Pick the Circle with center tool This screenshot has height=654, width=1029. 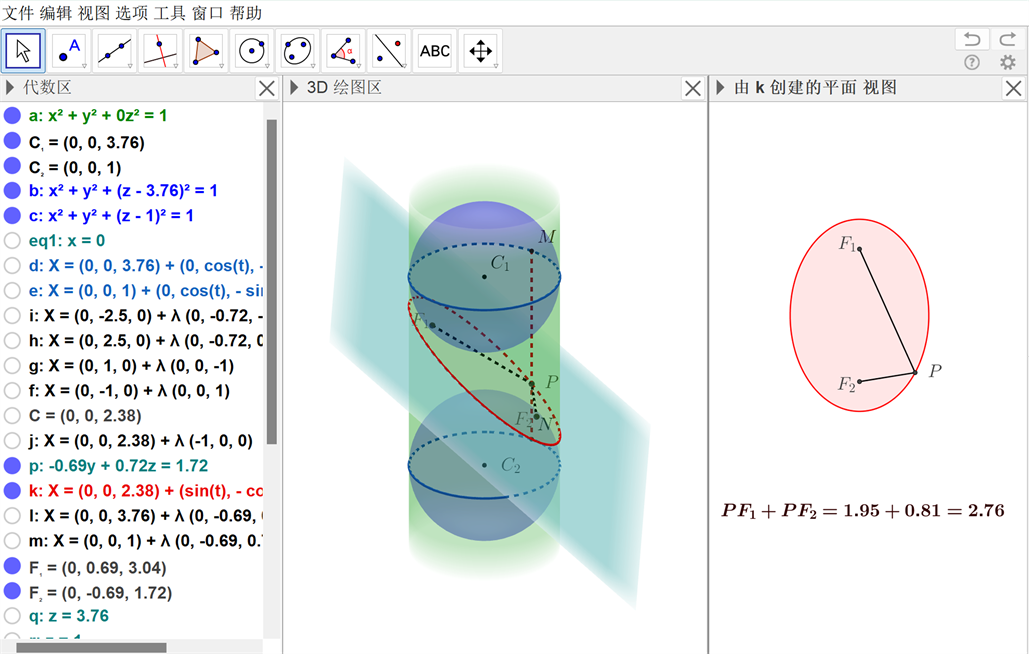click(x=252, y=51)
